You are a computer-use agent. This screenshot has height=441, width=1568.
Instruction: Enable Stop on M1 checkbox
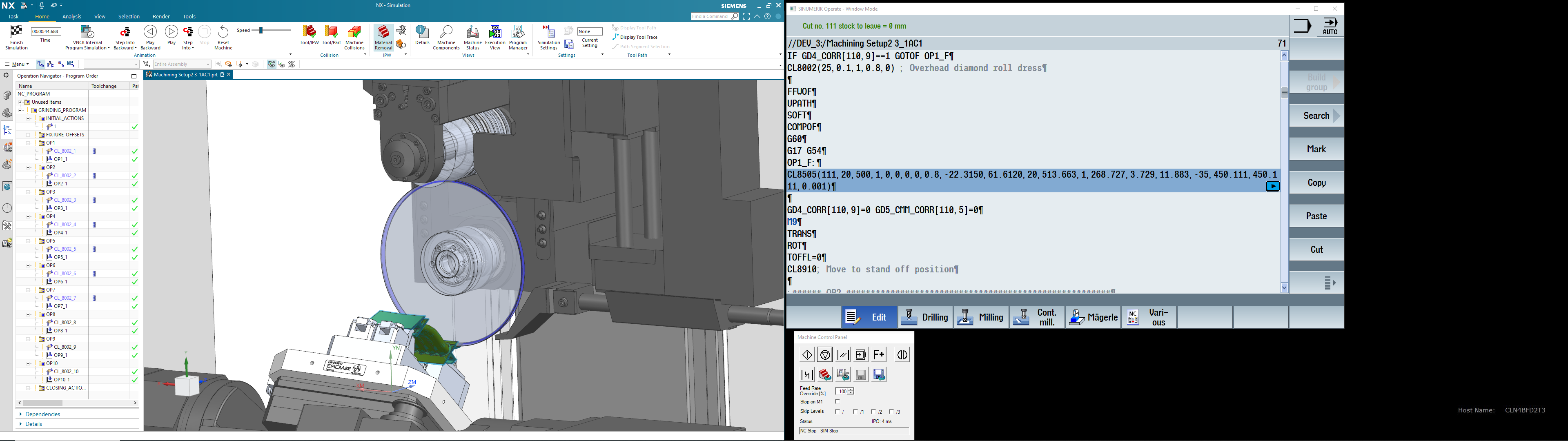tap(837, 402)
